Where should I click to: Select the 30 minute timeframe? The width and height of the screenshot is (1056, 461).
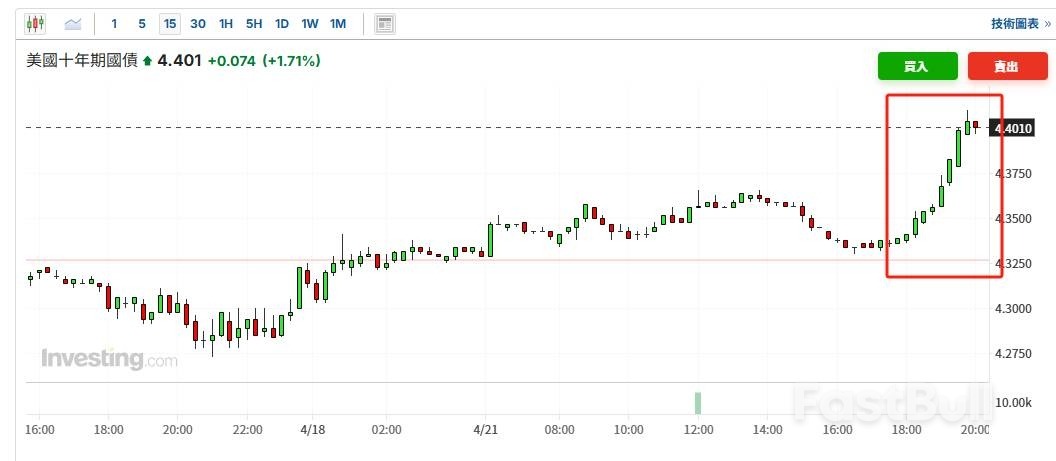pyautogui.click(x=198, y=23)
